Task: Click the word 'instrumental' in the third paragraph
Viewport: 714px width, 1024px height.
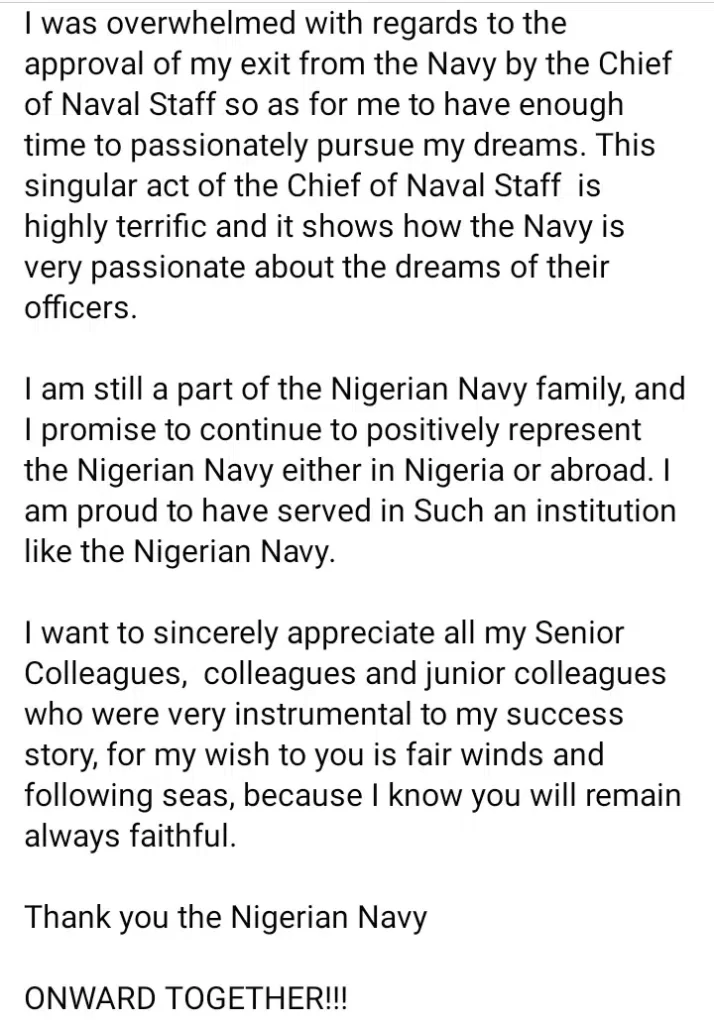Action: click(x=324, y=714)
